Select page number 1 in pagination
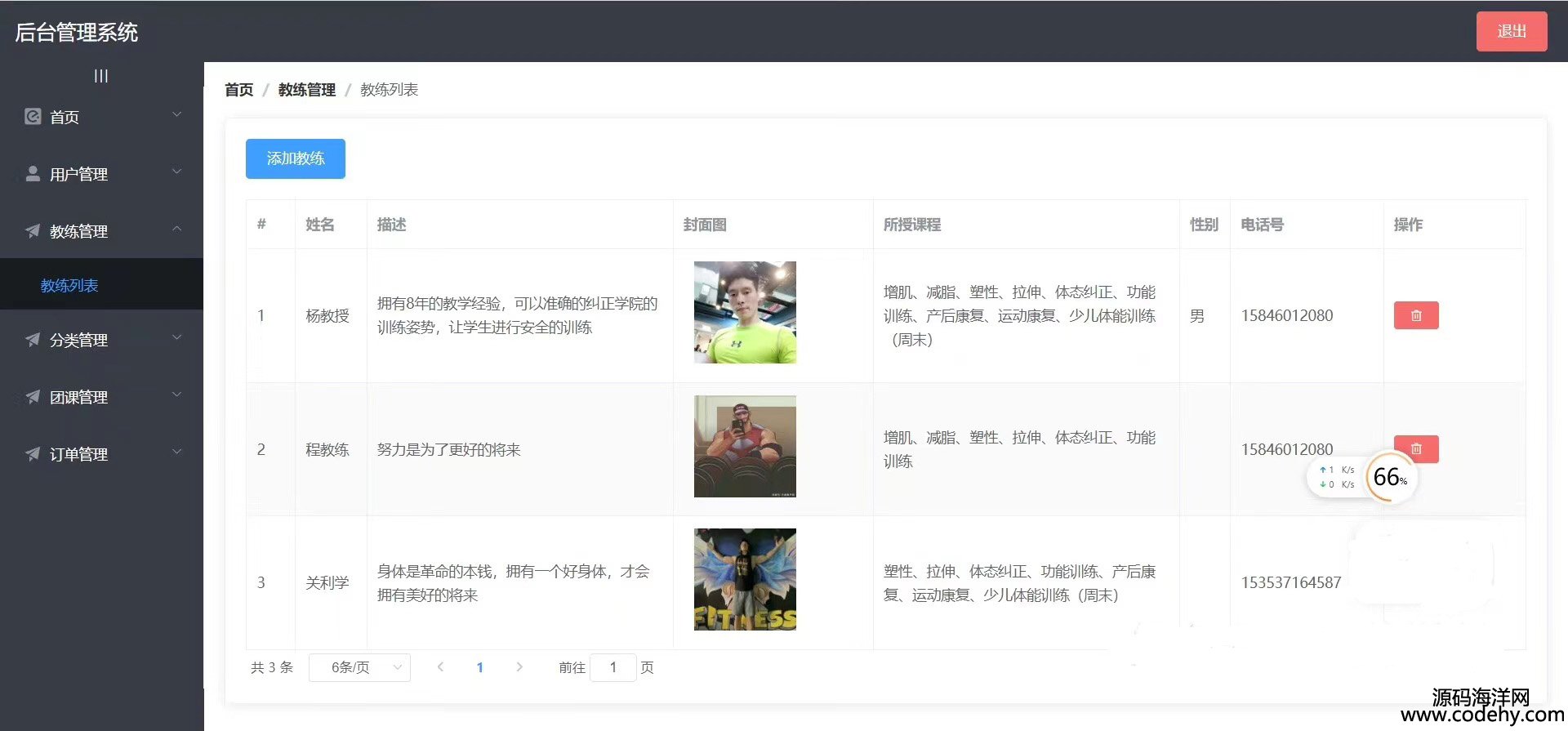This screenshot has width=1568, height=731. pyautogui.click(x=480, y=667)
